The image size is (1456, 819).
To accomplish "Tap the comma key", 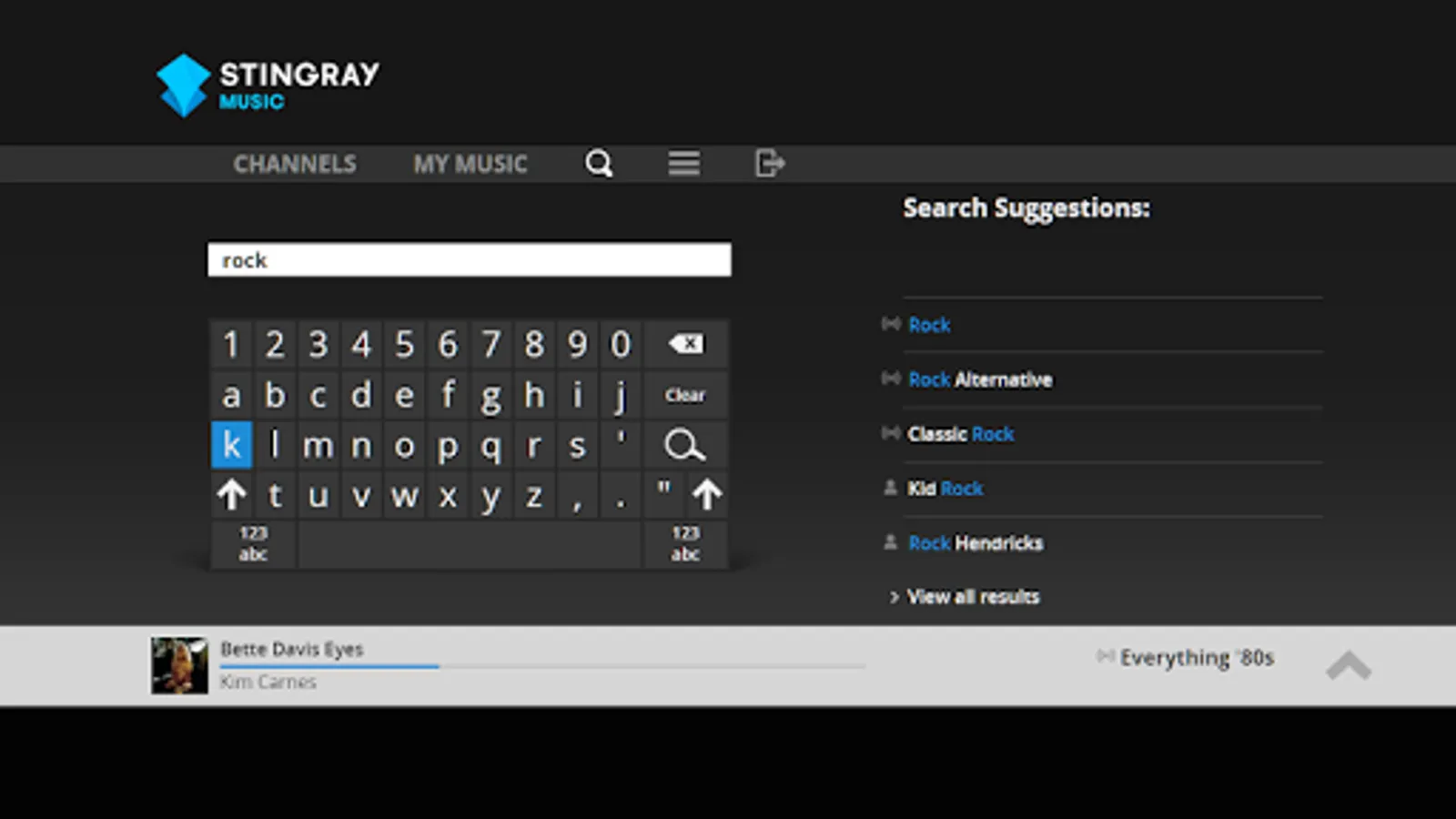I will point(578,495).
